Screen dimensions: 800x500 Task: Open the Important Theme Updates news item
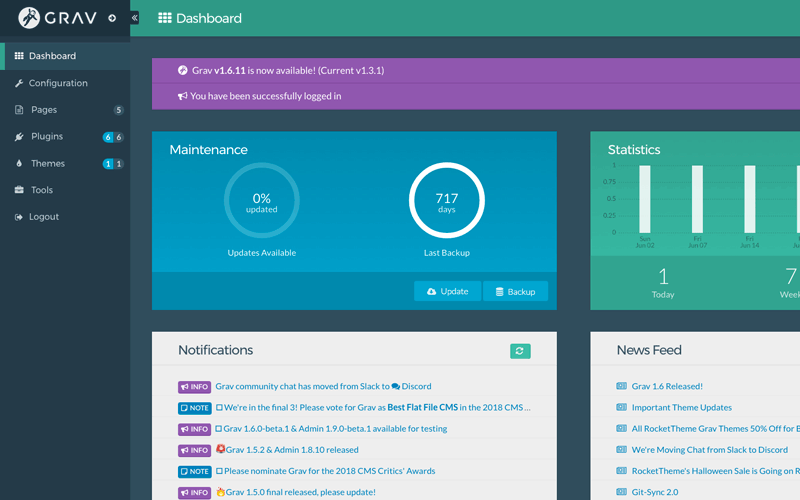[x=682, y=407]
